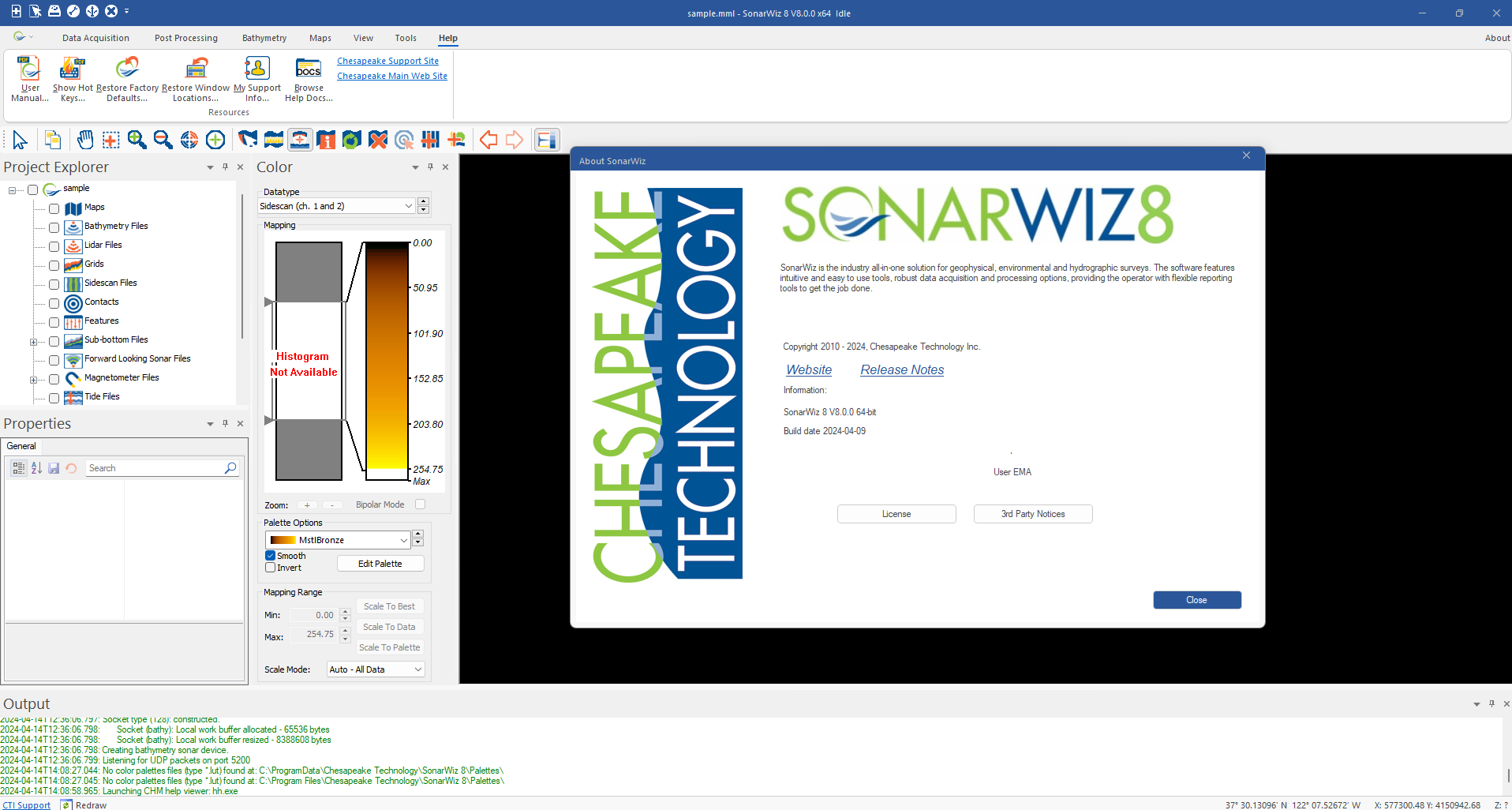Expand the Sub-bottom Files node
Image resolution: width=1512 pixels, height=810 pixels.
[x=33, y=342]
